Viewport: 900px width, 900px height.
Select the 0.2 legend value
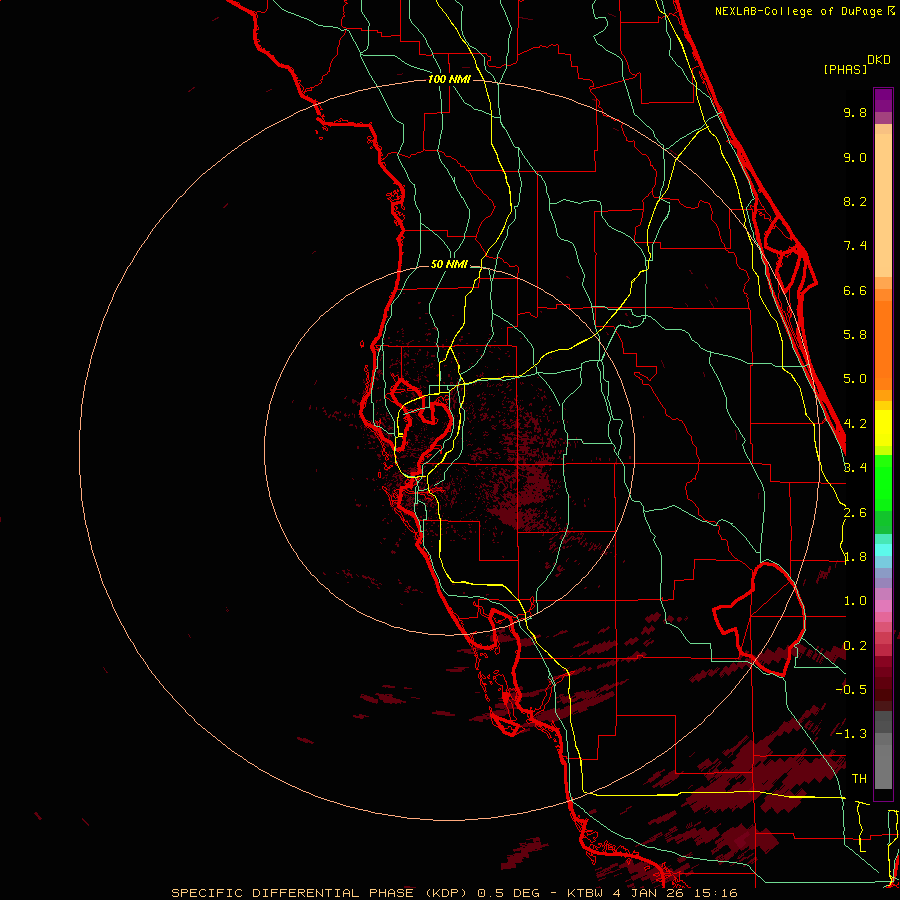(855, 646)
